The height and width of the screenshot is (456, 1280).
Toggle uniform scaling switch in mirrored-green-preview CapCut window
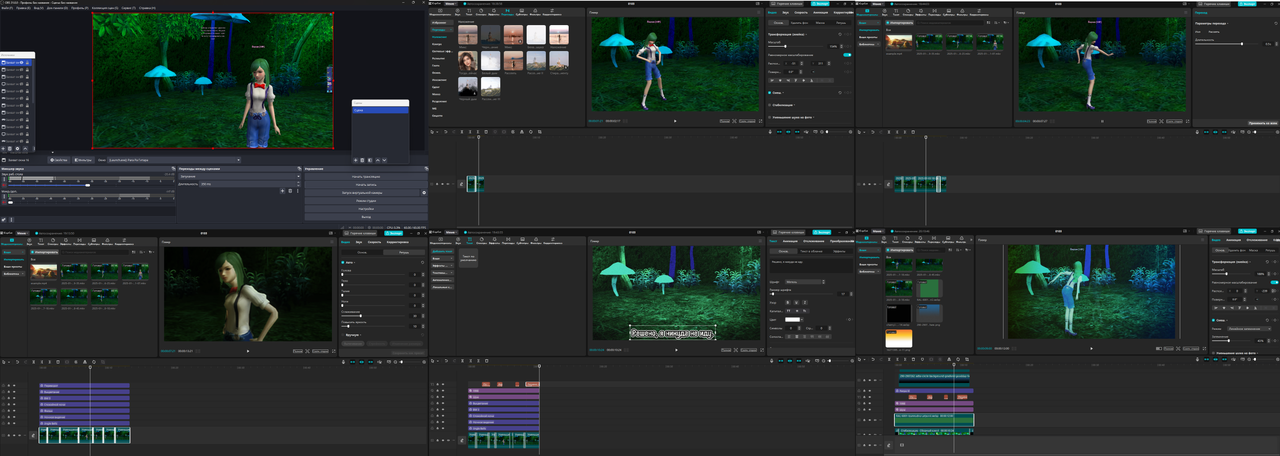click(x=1274, y=282)
